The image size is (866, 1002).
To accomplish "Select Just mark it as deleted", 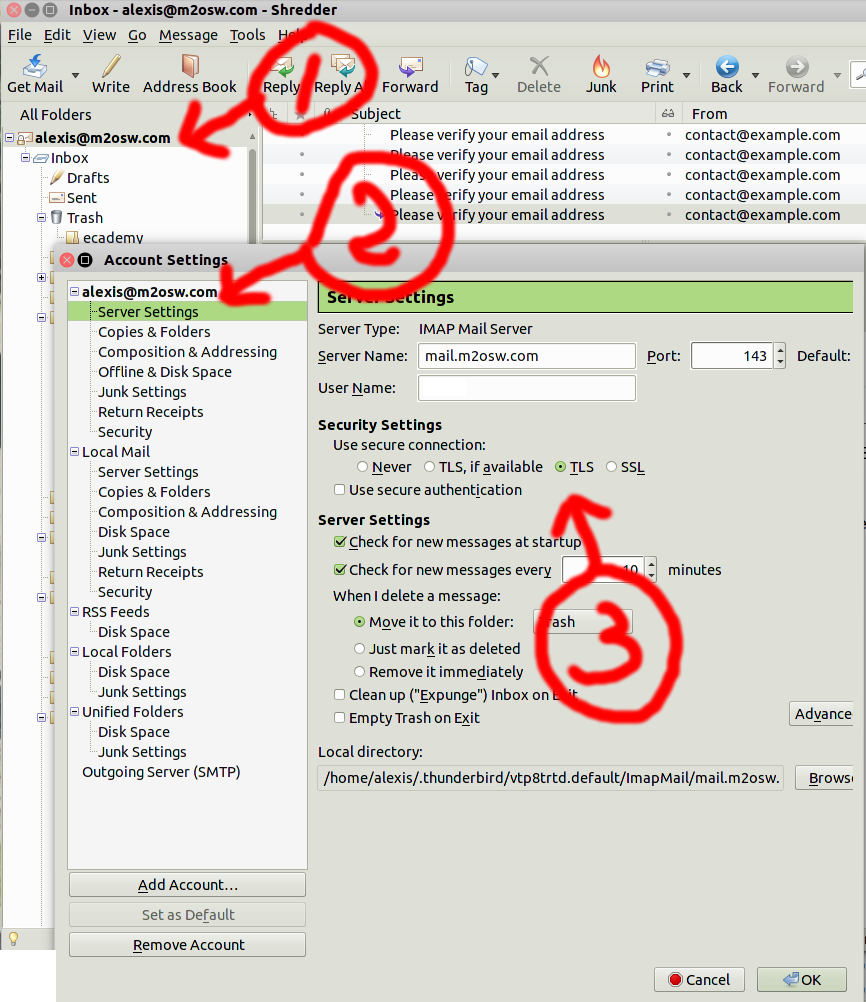I will coord(359,649).
